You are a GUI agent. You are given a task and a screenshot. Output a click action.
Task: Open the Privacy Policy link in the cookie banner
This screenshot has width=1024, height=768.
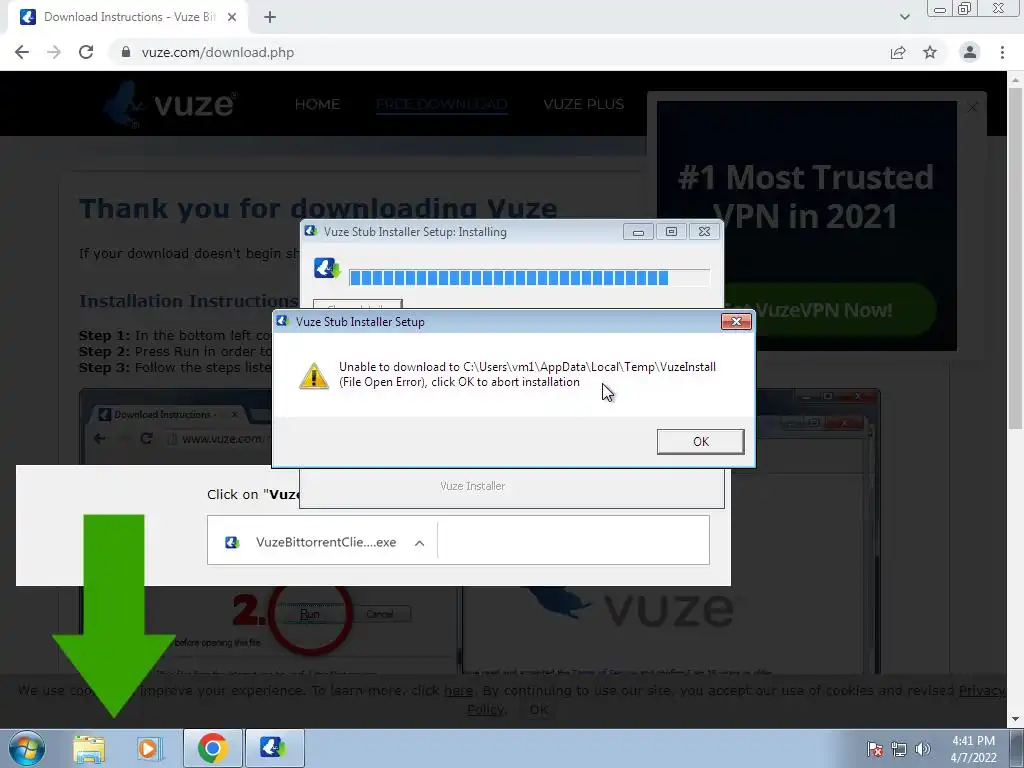(x=982, y=690)
